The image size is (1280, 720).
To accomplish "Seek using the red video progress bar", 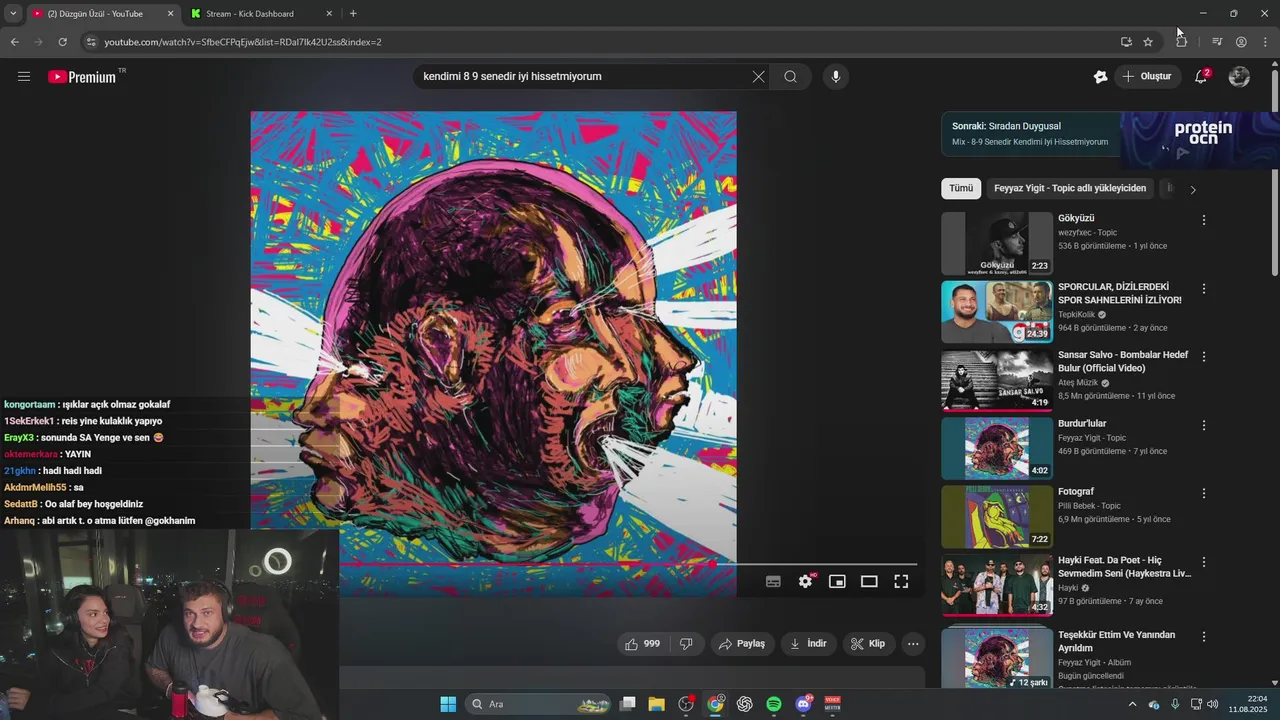I will coord(628,564).
